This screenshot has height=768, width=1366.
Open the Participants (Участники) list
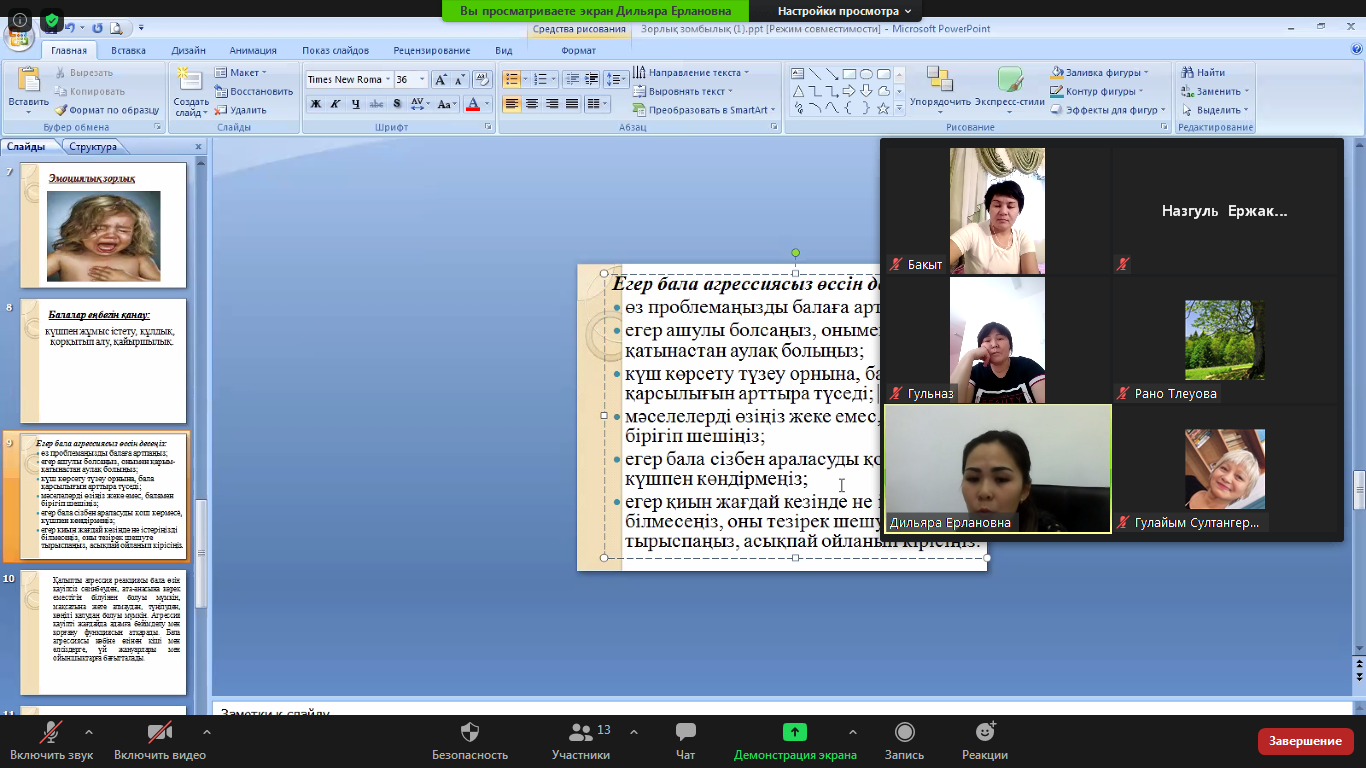tap(580, 733)
